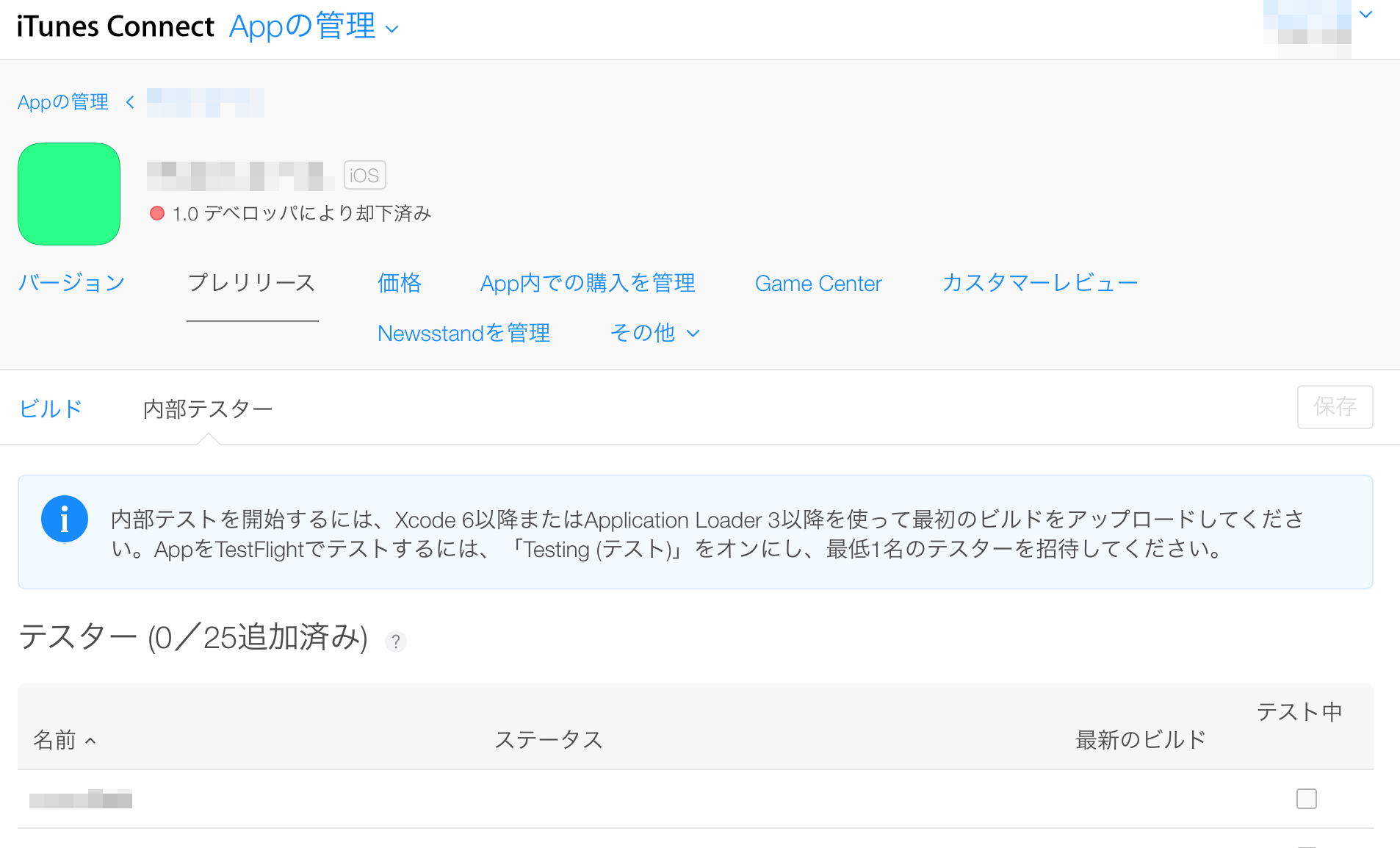Open Newsstandを管理 tab
The width and height of the screenshot is (1400, 848).
click(x=463, y=333)
